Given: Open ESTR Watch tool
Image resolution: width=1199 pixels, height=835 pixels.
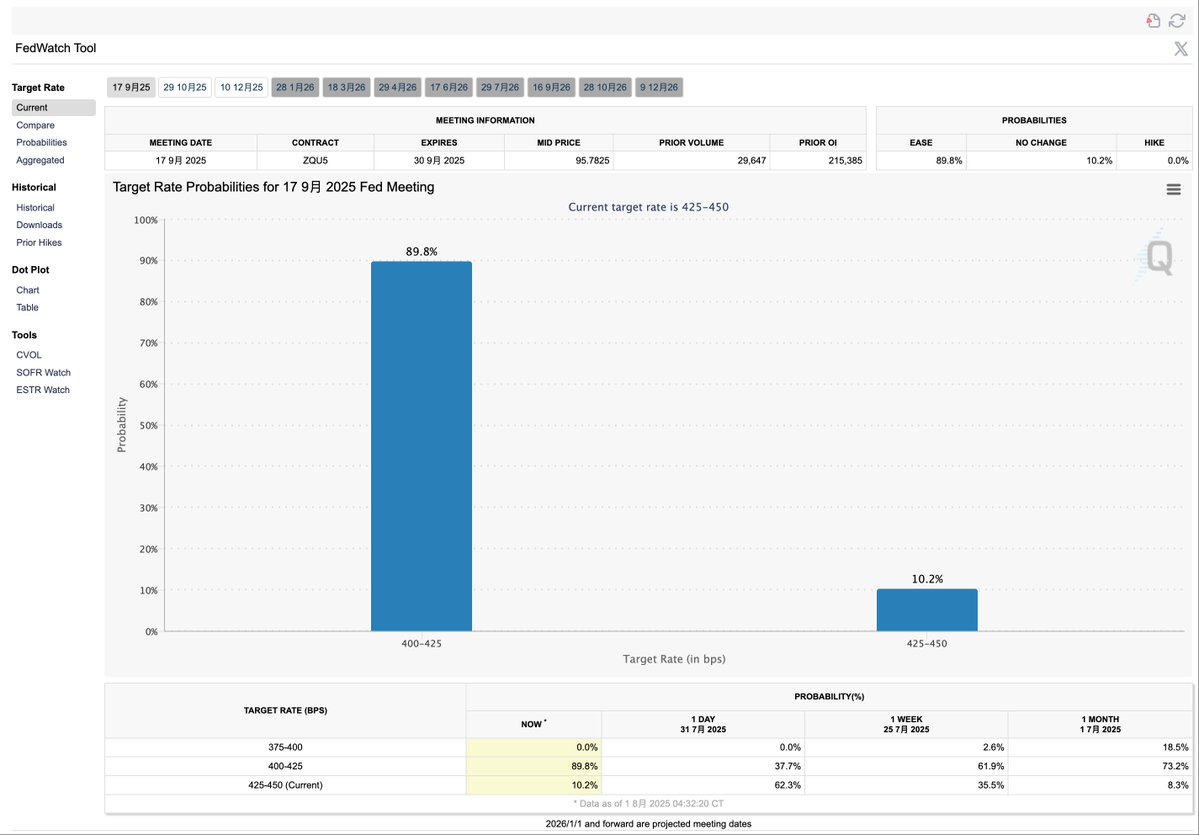Looking at the screenshot, I should pyautogui.click(x=43, y=390).
